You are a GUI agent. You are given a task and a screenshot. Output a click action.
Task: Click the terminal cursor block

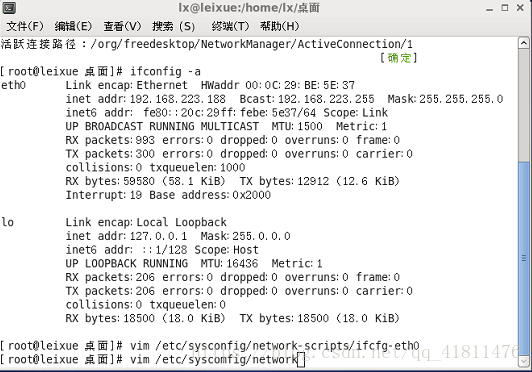coord(301,360)
